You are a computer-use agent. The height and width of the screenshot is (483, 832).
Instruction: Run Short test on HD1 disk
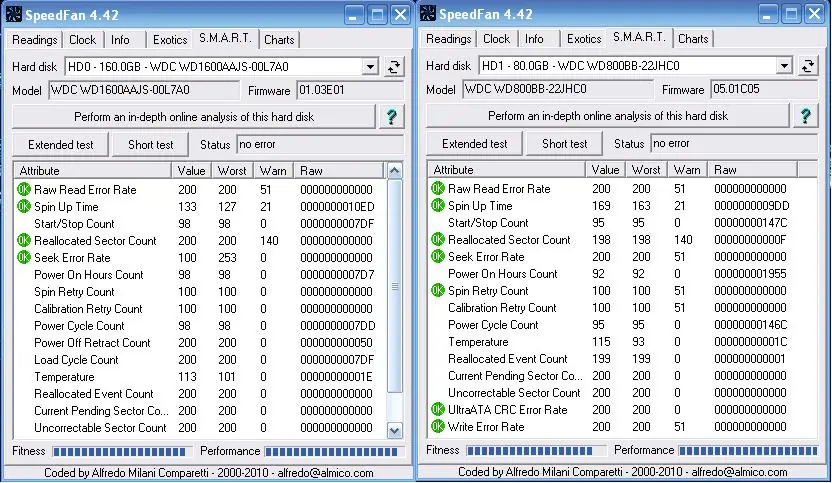click(x=565, y=143)
